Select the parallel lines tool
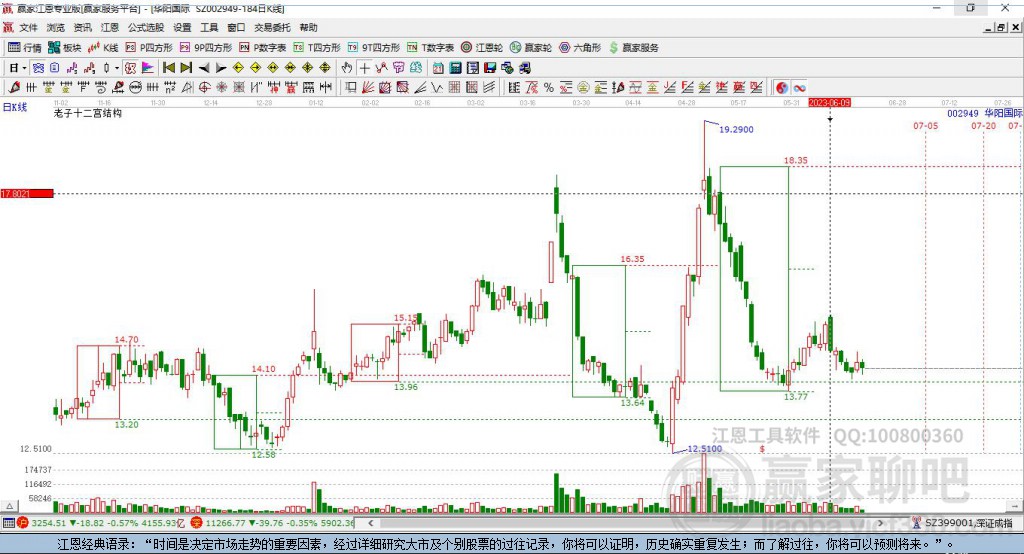This screenshot has height=554, width=1024. click(x=488, y=88)
